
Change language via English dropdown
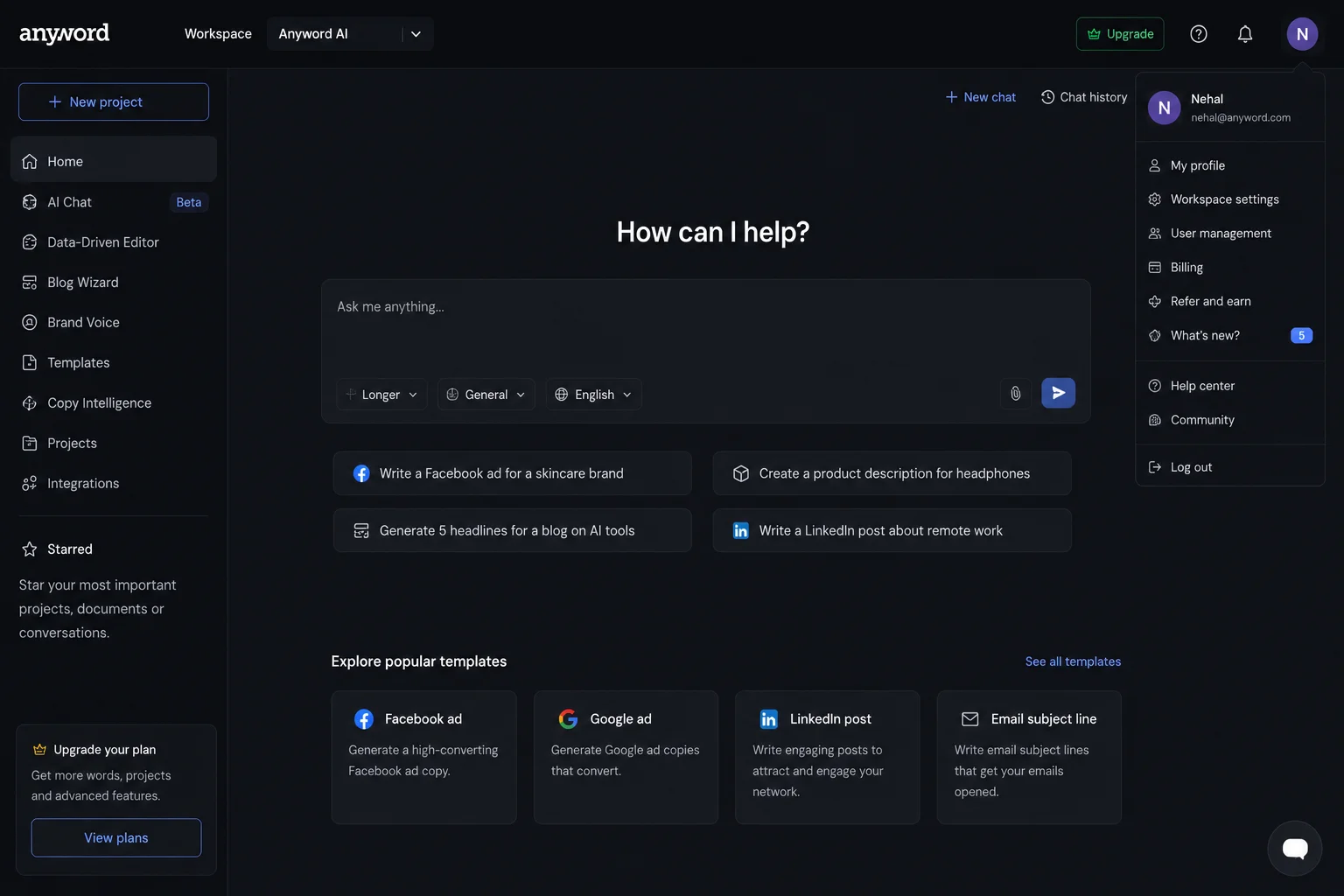pos(594,395)
